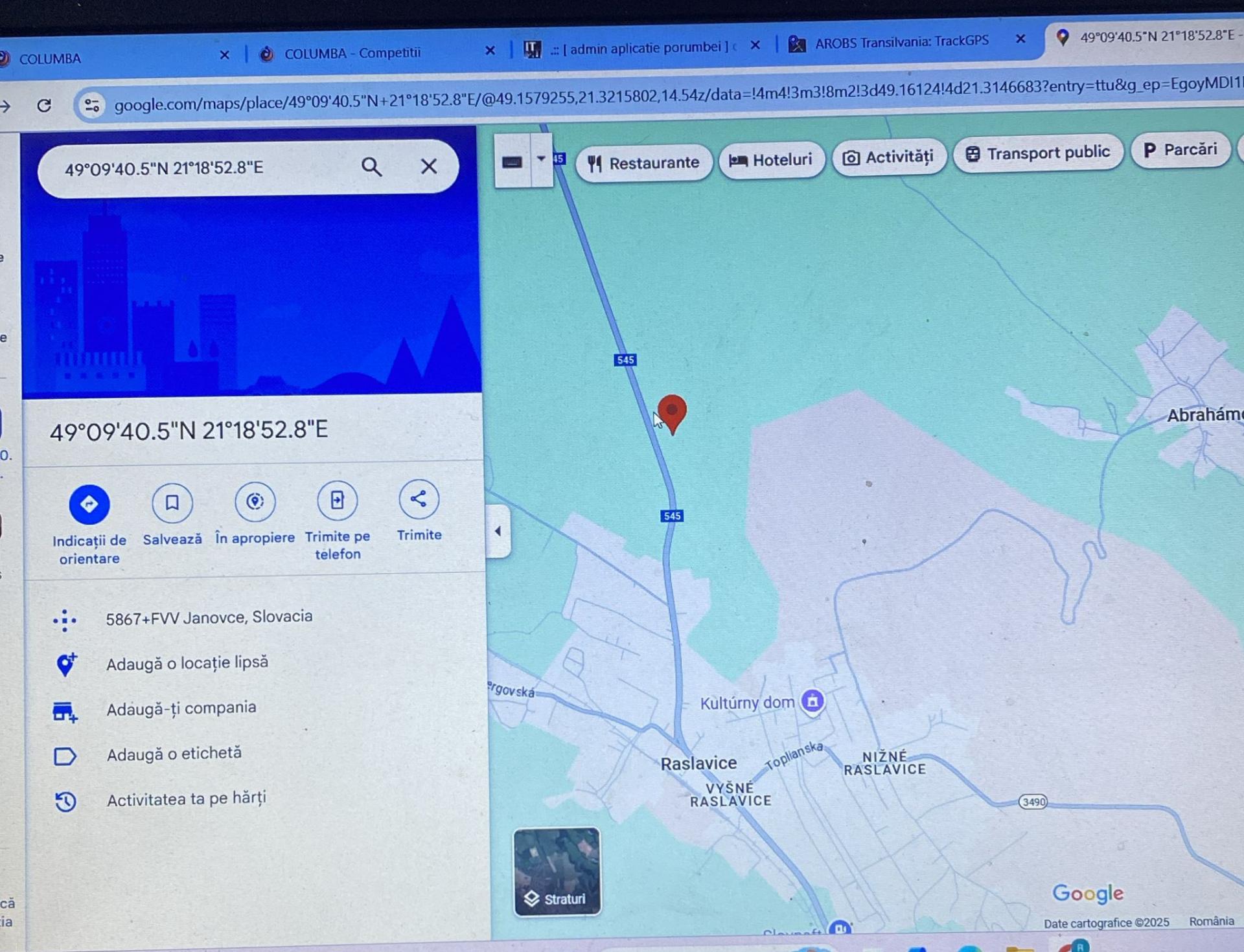This screenshot has height=952, width=1244.
Task: Click the coordinates heading 49°09'40.5"N 21°18'52.8"E
Action: tap(189, 431)
